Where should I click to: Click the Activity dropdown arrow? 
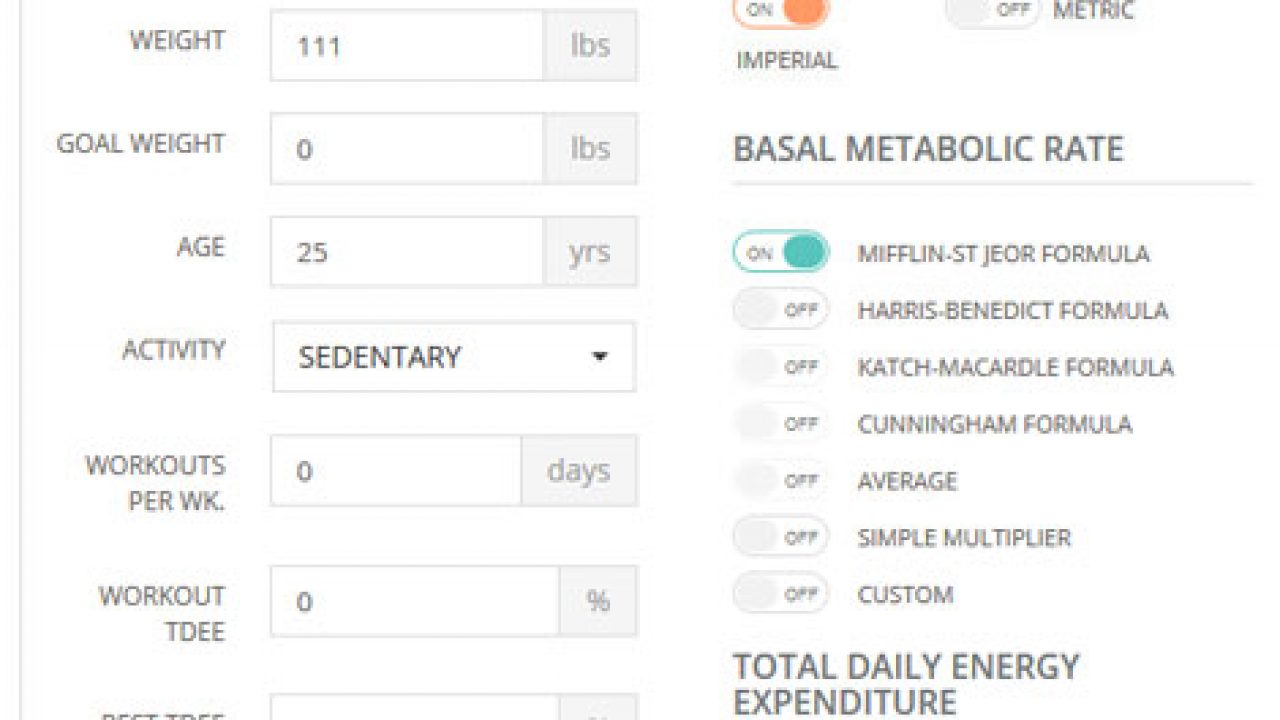pos(599,357)
